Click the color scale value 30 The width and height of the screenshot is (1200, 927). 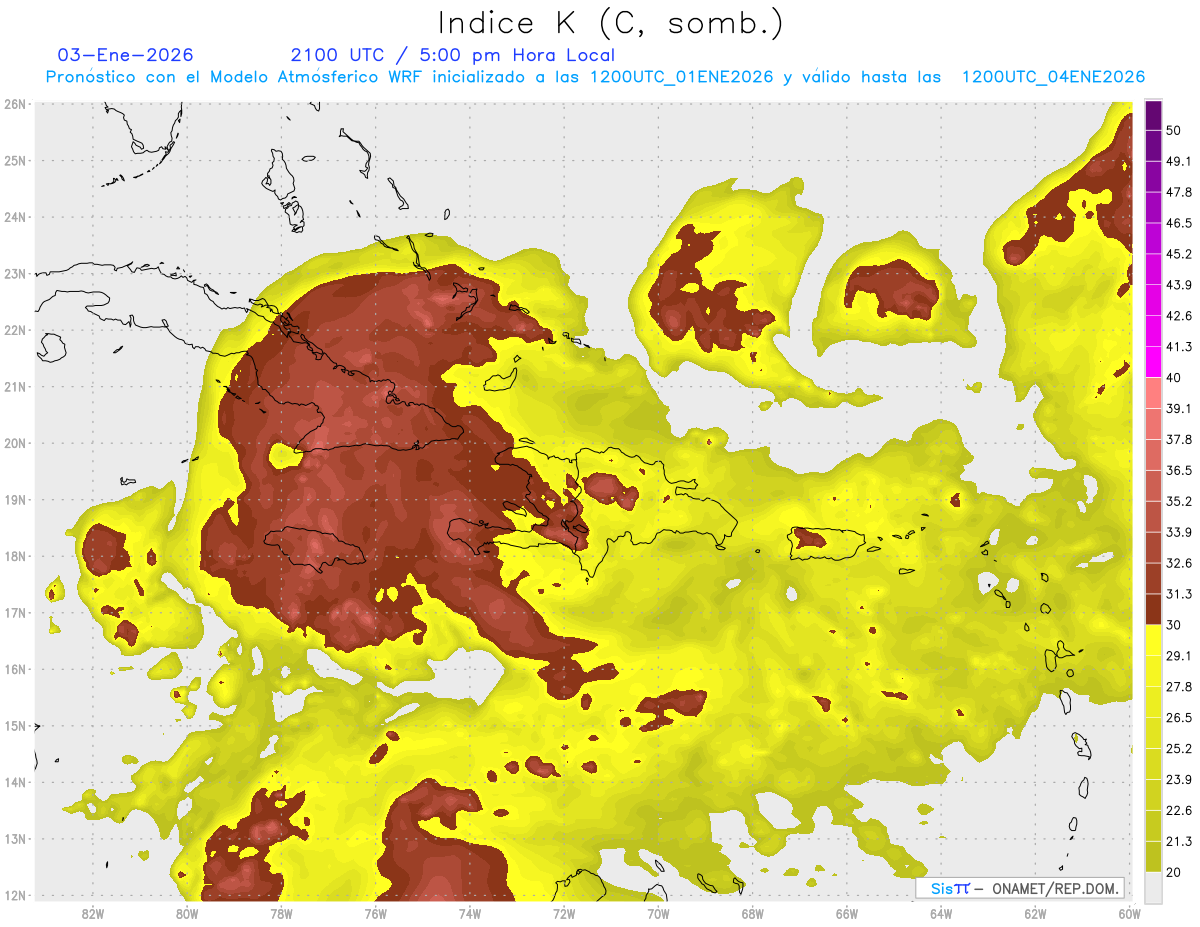(x=1174, y=624)
